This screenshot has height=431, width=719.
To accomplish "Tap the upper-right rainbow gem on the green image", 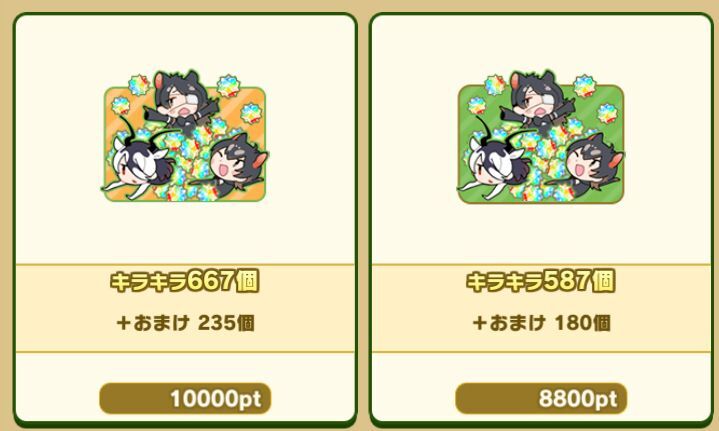I will (x=585, y=86).
